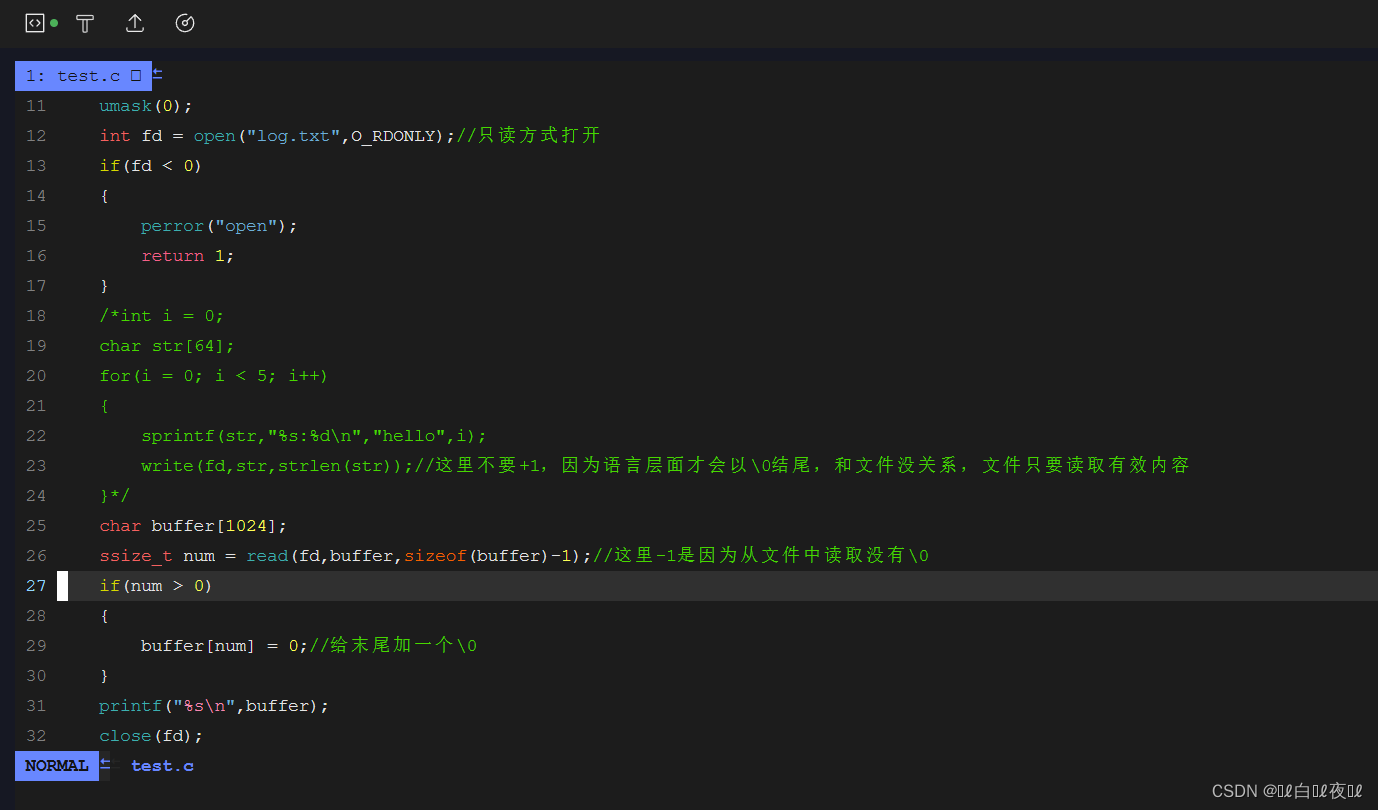Screen dimensions: 1378x810
Task: Select the T text tool icon
Action: (85, 23)
